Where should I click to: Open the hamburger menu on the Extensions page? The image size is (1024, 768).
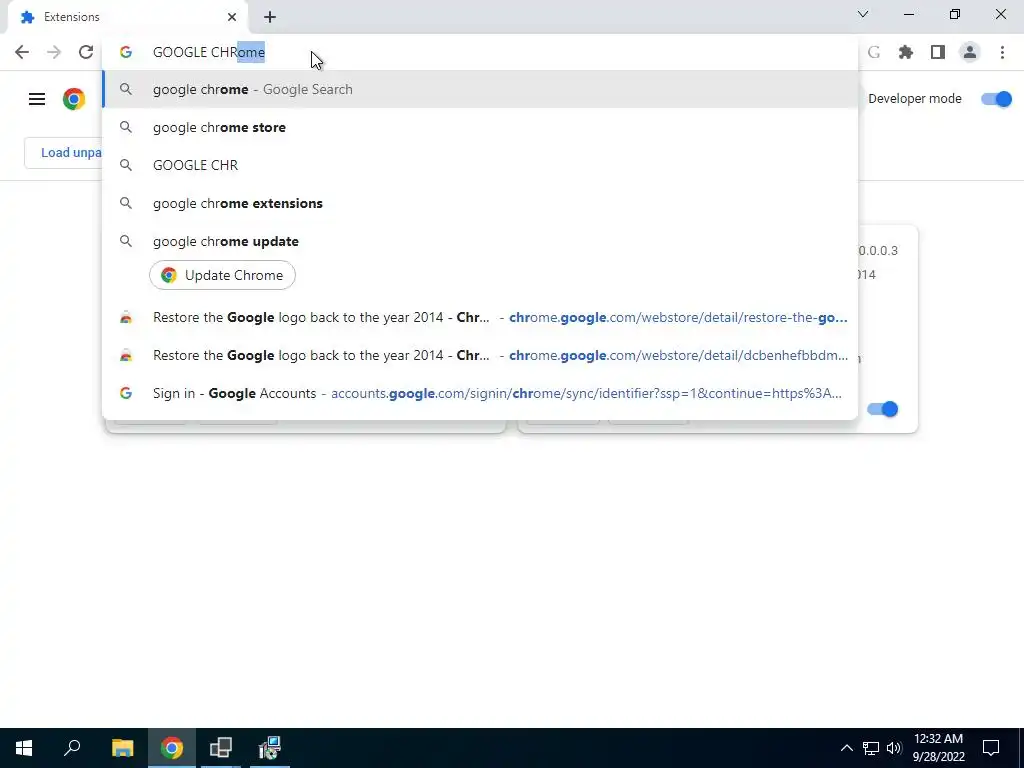coord(37,99)
